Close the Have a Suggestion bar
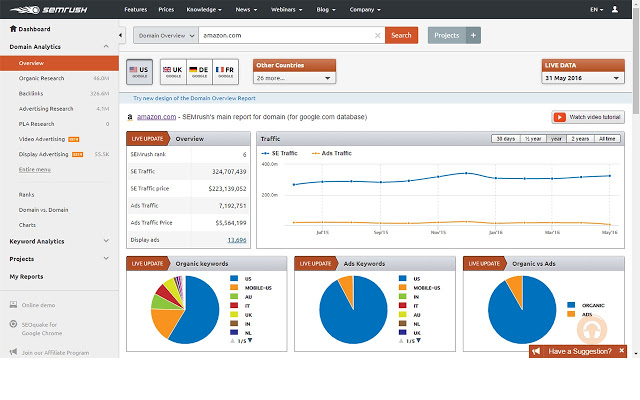 (x=621, y=351)
